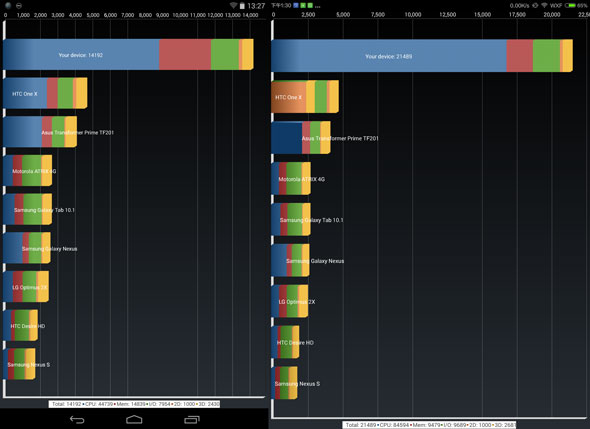Image resolution: width=590 pixels, height=429 pixels.
Task: Tap the 9,000 axis label in left chart
Action: (162, 15)
